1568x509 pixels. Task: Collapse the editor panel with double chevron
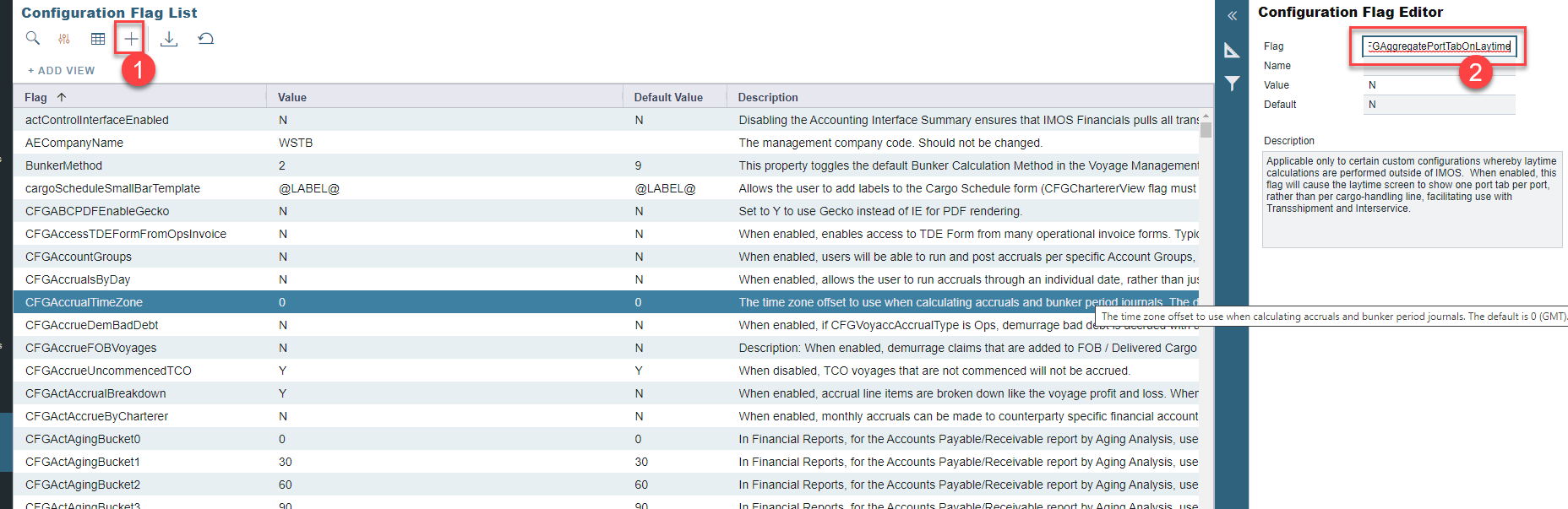(1232, 15)
